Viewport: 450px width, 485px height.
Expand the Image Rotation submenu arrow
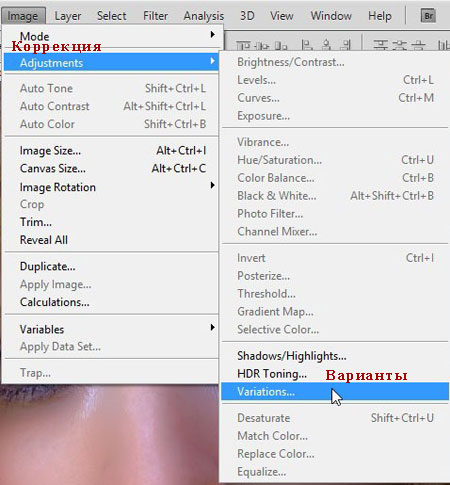[212, 185]
